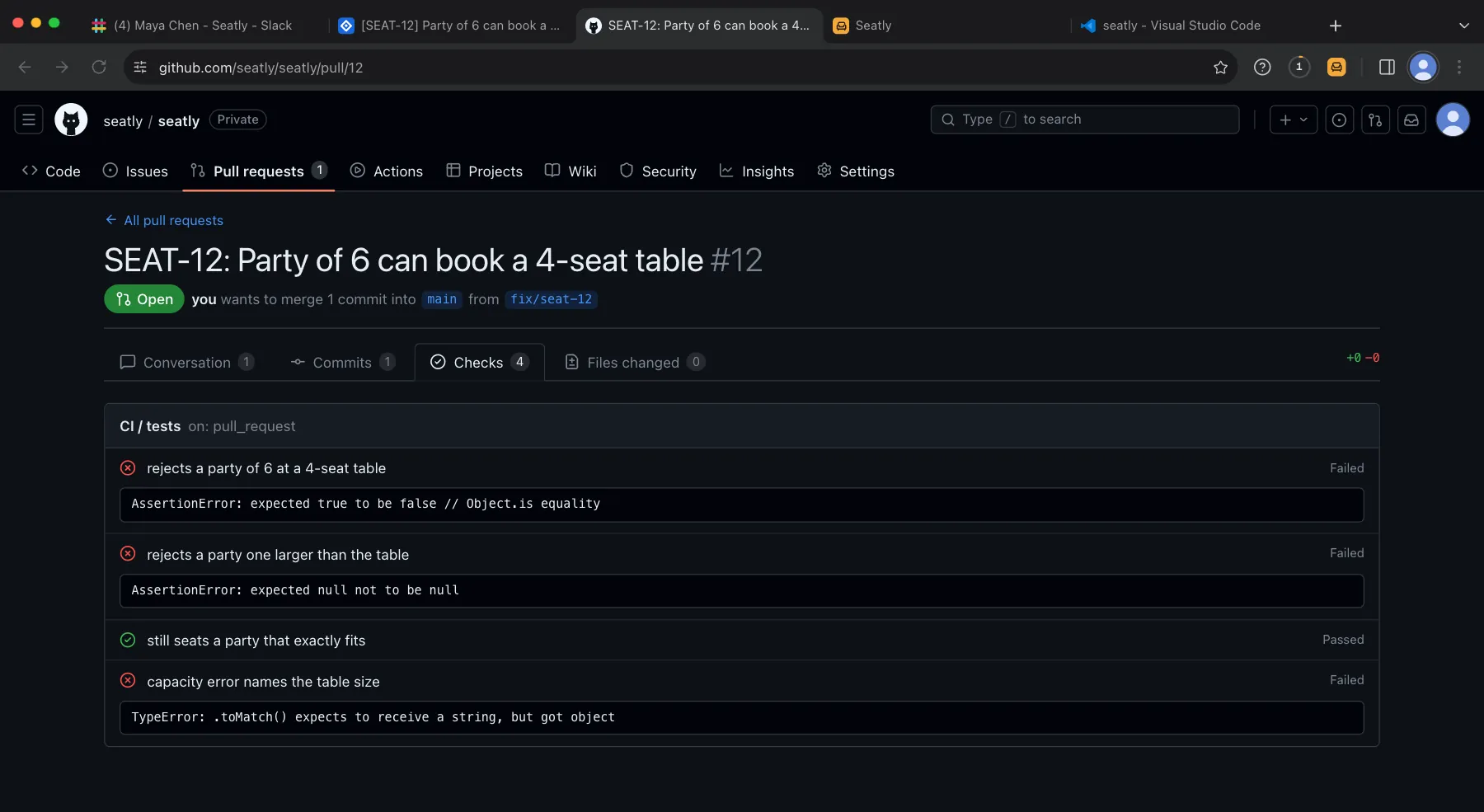Click the GitHub Octocat logo

click(x=71, y=120)
